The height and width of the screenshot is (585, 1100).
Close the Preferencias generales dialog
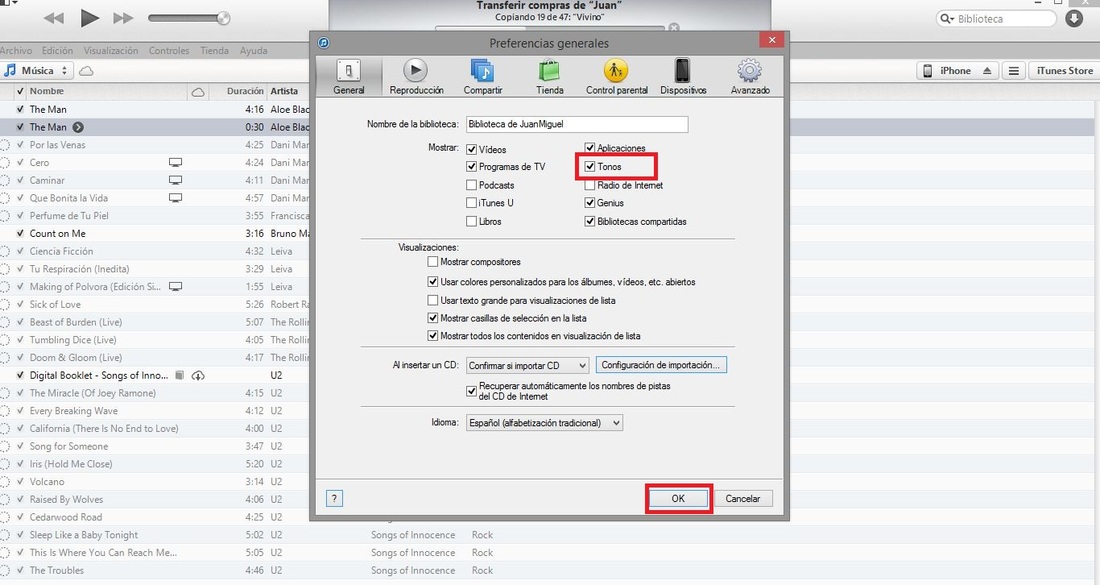click(772, 40)
